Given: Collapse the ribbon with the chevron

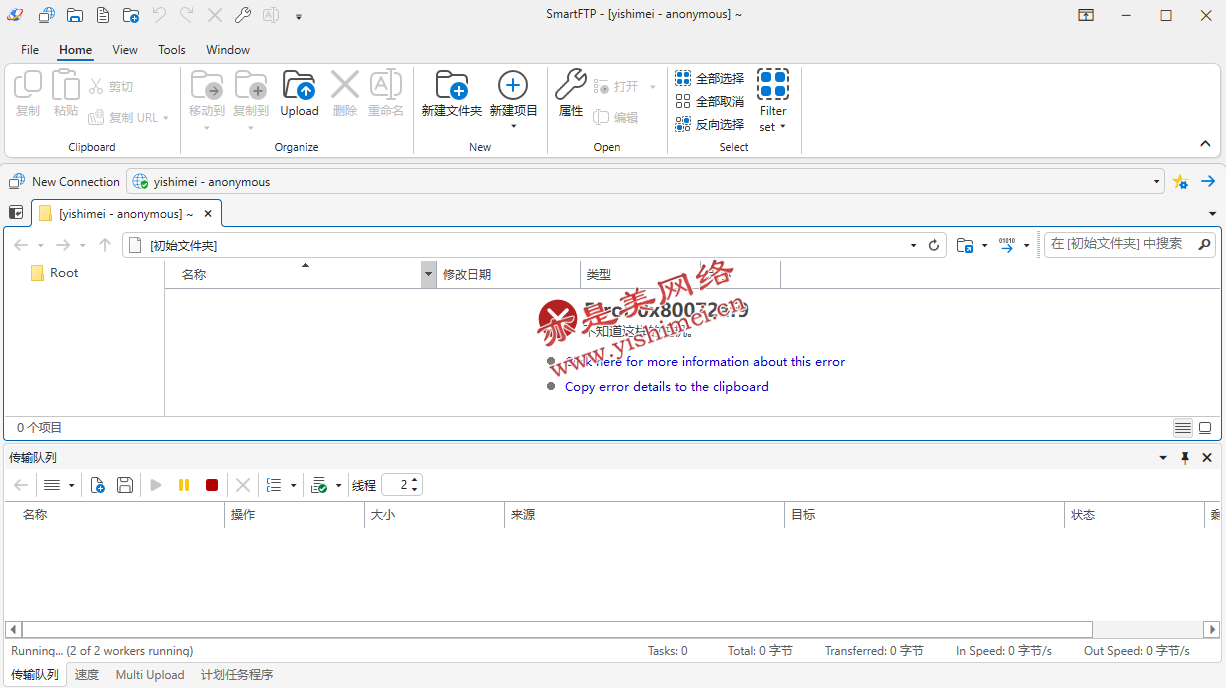Looking at the screenshot, I should [1205, 144].
